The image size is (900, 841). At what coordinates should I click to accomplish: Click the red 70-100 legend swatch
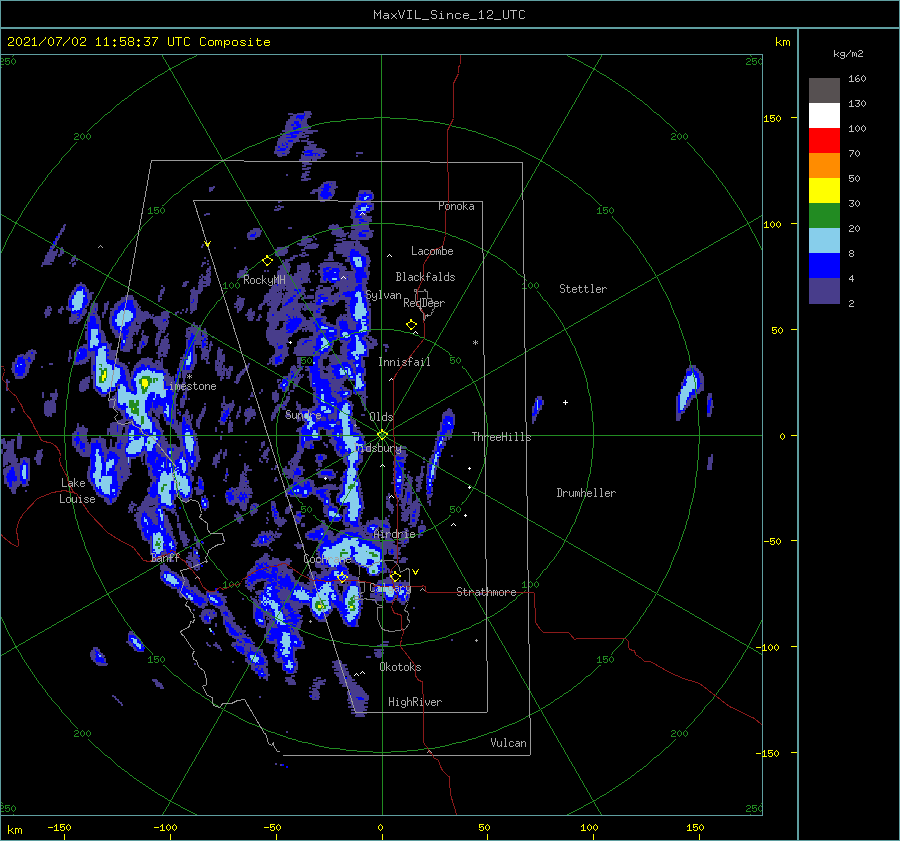click(x=824, y=141)
